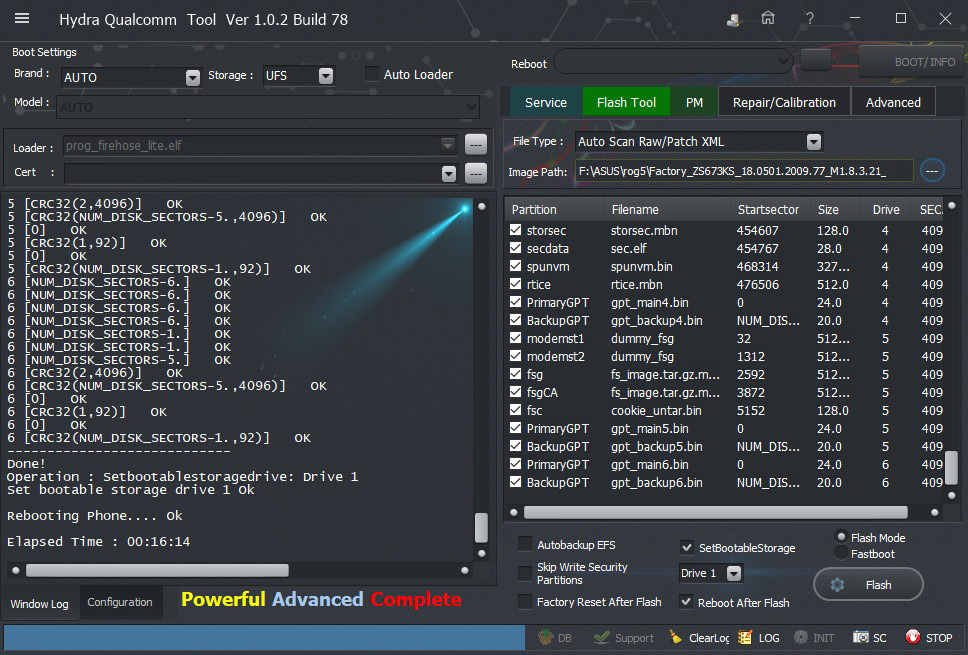Expand the Loader dropdown

(x=448, y=145)
